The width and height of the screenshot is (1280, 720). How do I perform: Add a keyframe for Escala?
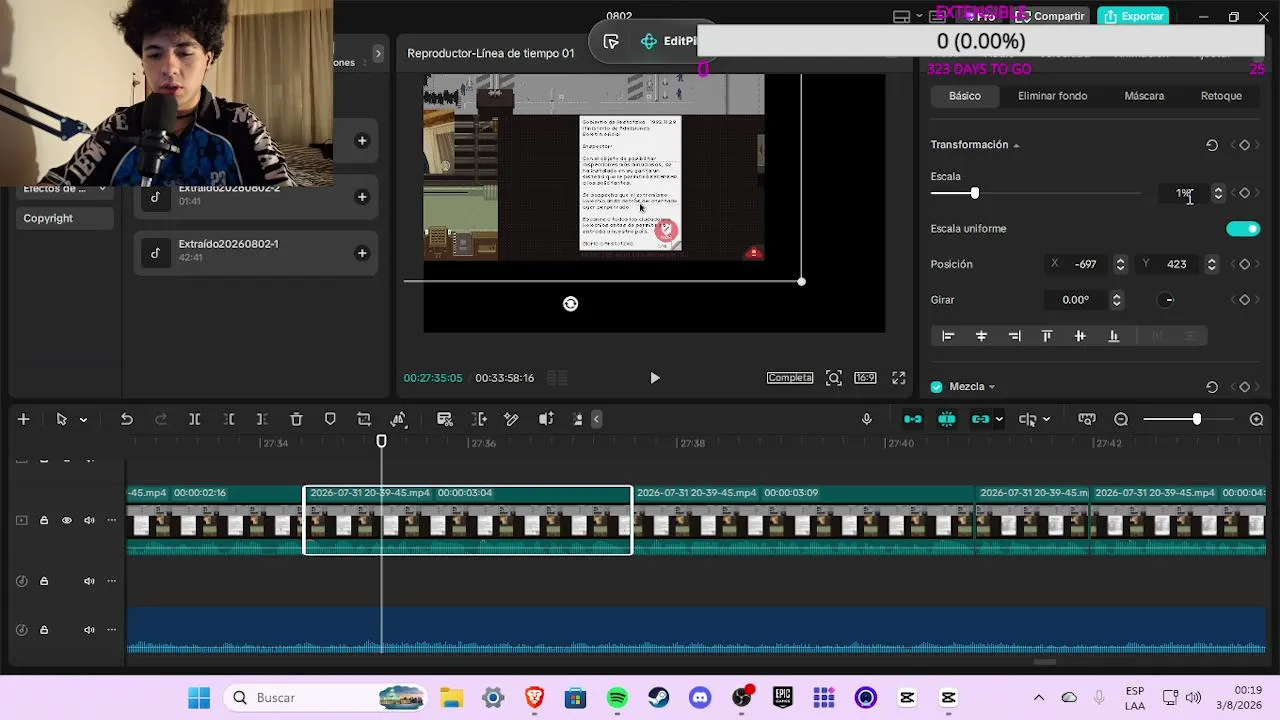(1245, 193)
